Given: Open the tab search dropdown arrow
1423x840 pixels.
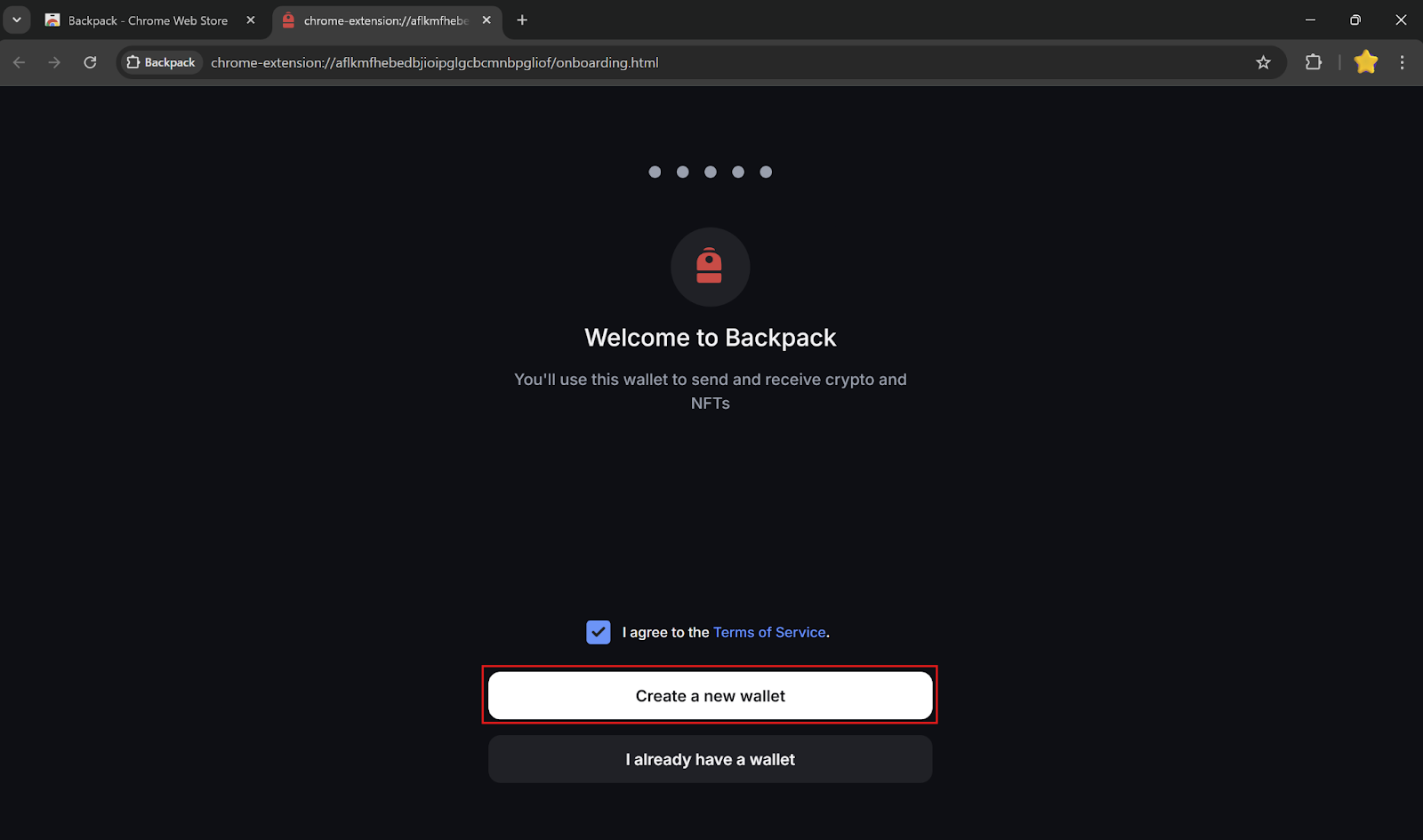Looking at the screenshot, I should 16,20.
